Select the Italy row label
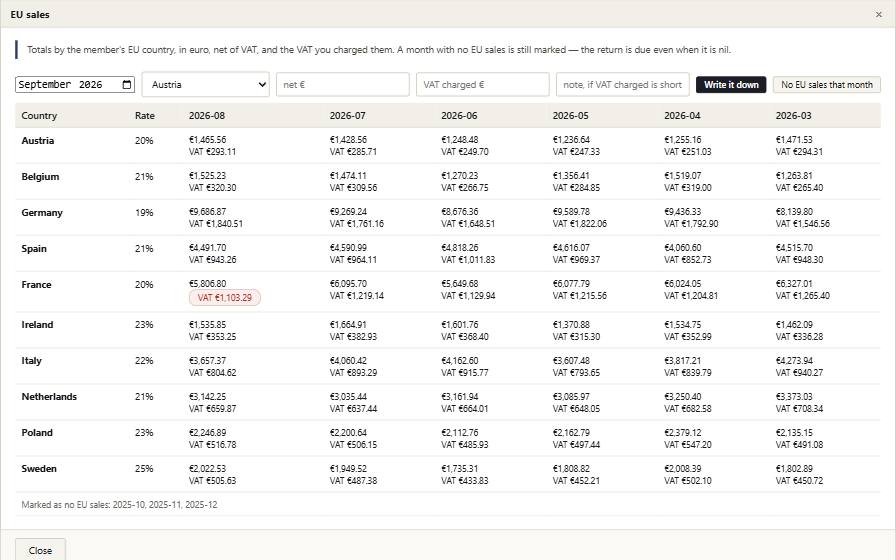The width and height of the screenshot is (896, 560). pos(31,361)
